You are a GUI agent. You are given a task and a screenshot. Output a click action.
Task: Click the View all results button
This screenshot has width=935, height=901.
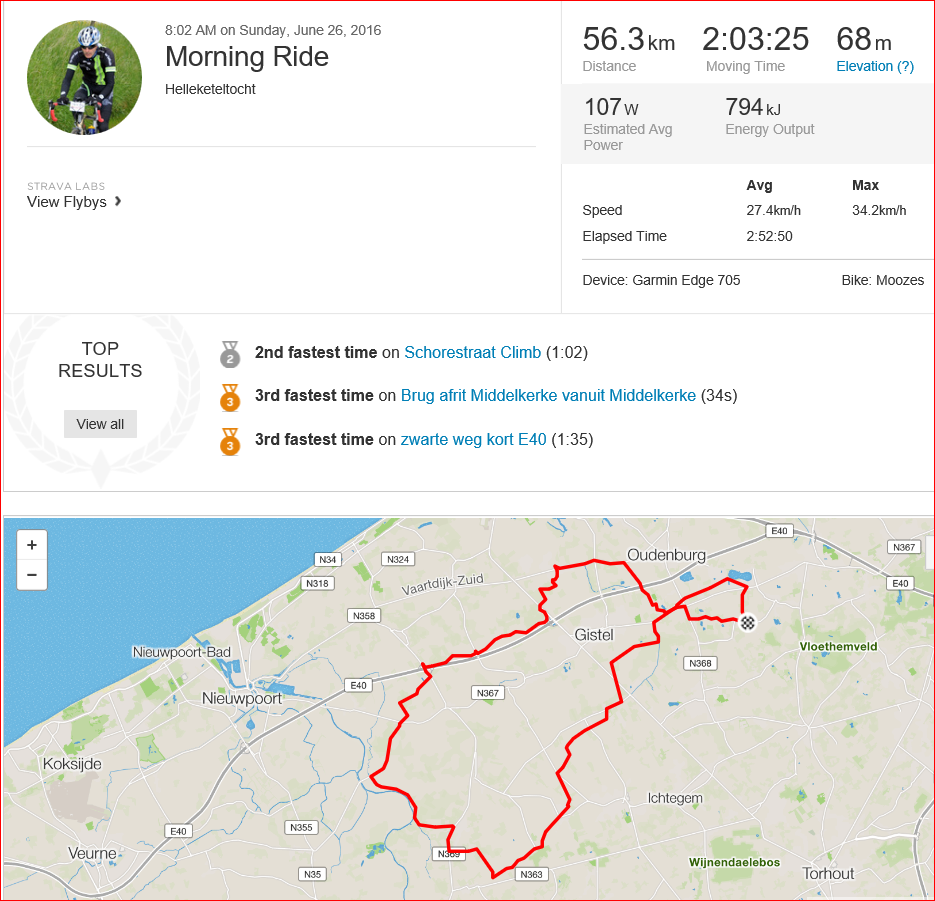100,424
